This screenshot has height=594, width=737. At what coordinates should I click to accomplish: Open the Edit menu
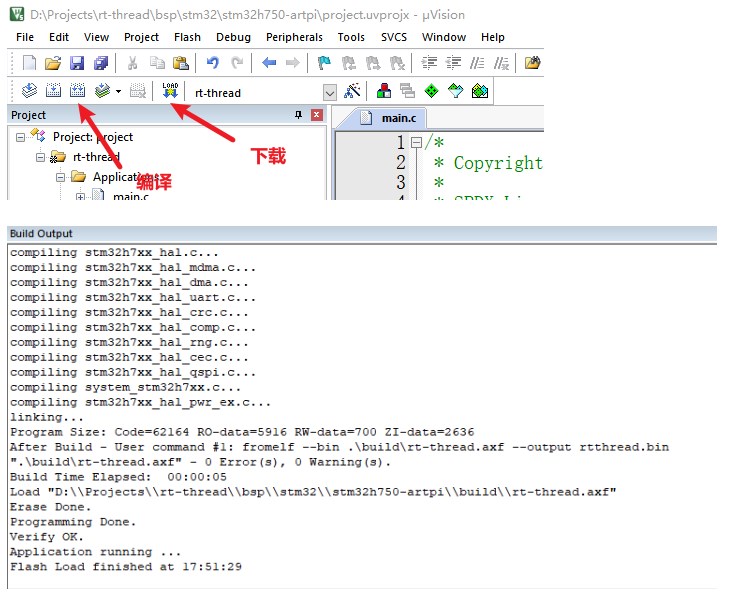pyautogui.click(x=59, y=37)
